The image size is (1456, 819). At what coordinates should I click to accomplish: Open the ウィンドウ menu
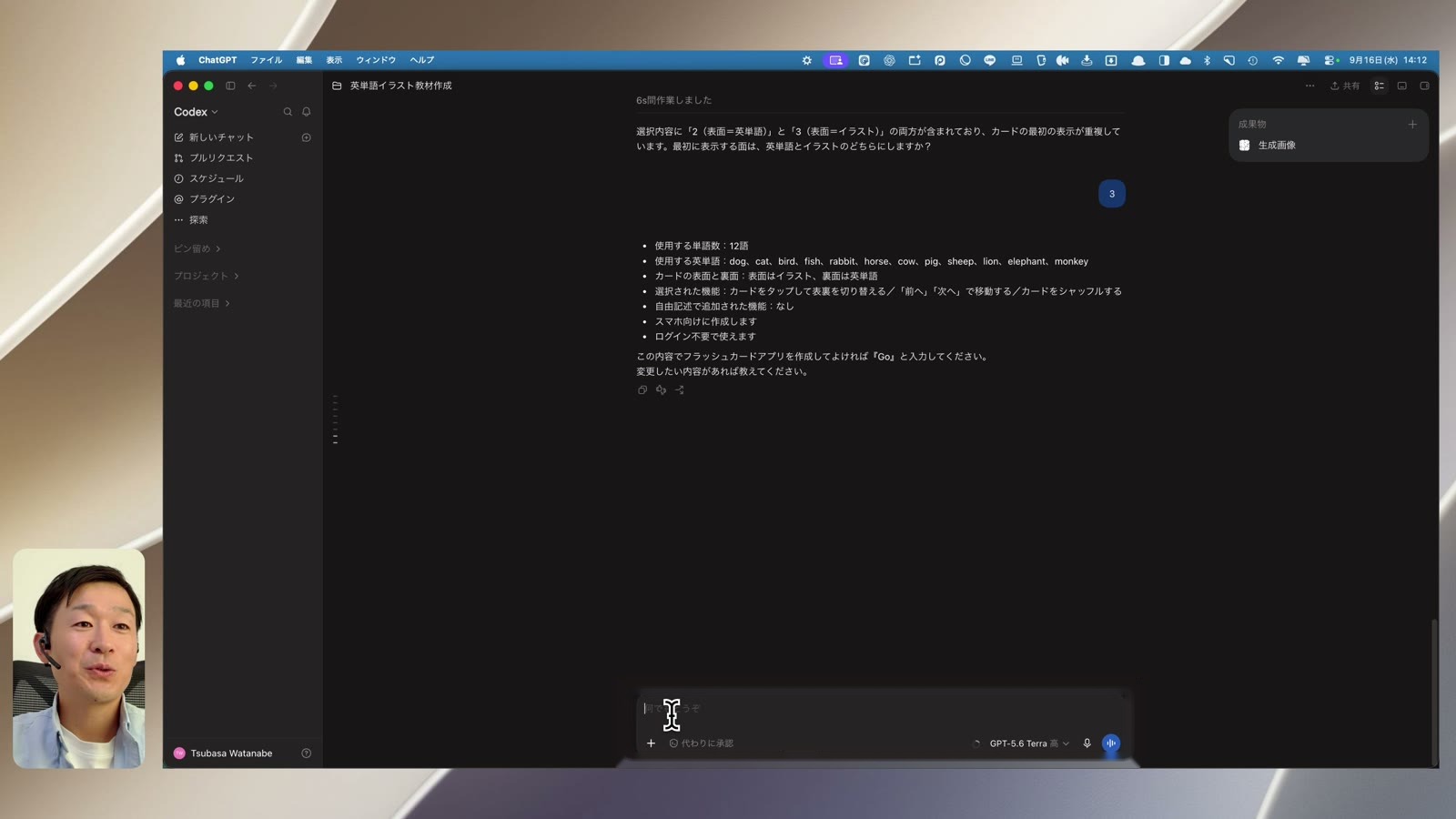coord(376,60)
